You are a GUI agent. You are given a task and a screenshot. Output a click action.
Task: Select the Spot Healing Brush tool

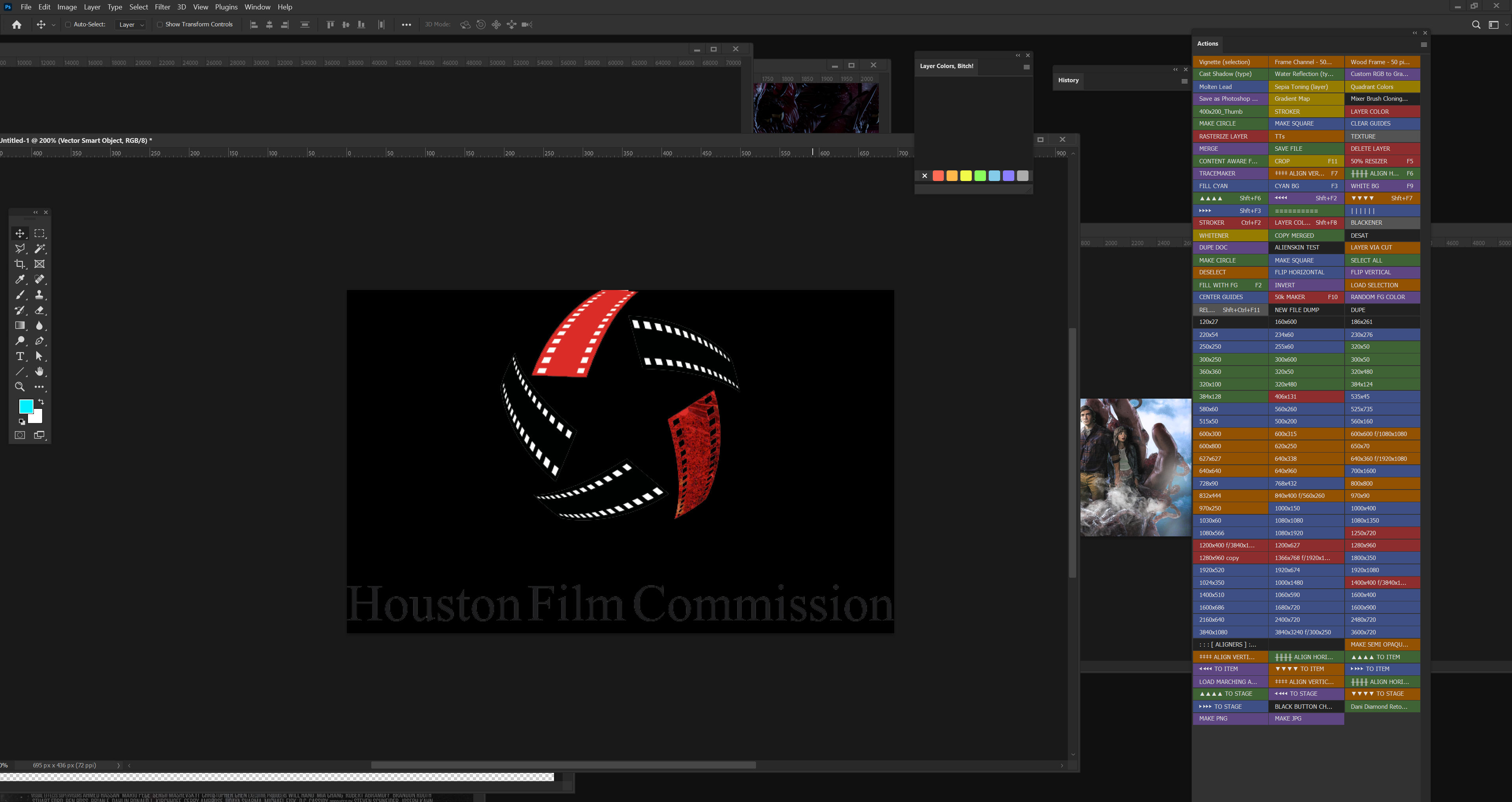(39, 279)
